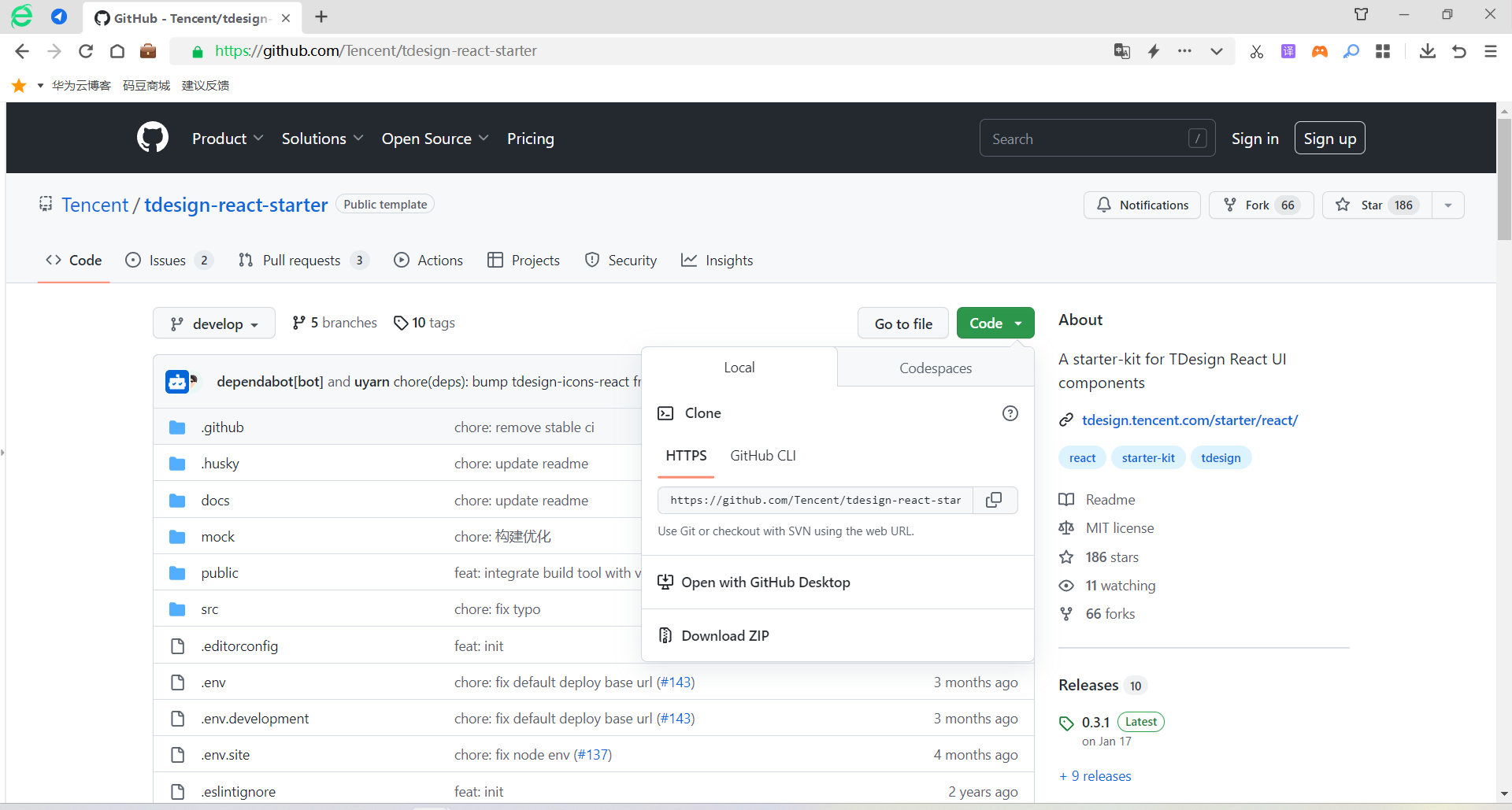Expand the address bar dropdown chevron
The image size is (1512, 810).
(1217, 51)
